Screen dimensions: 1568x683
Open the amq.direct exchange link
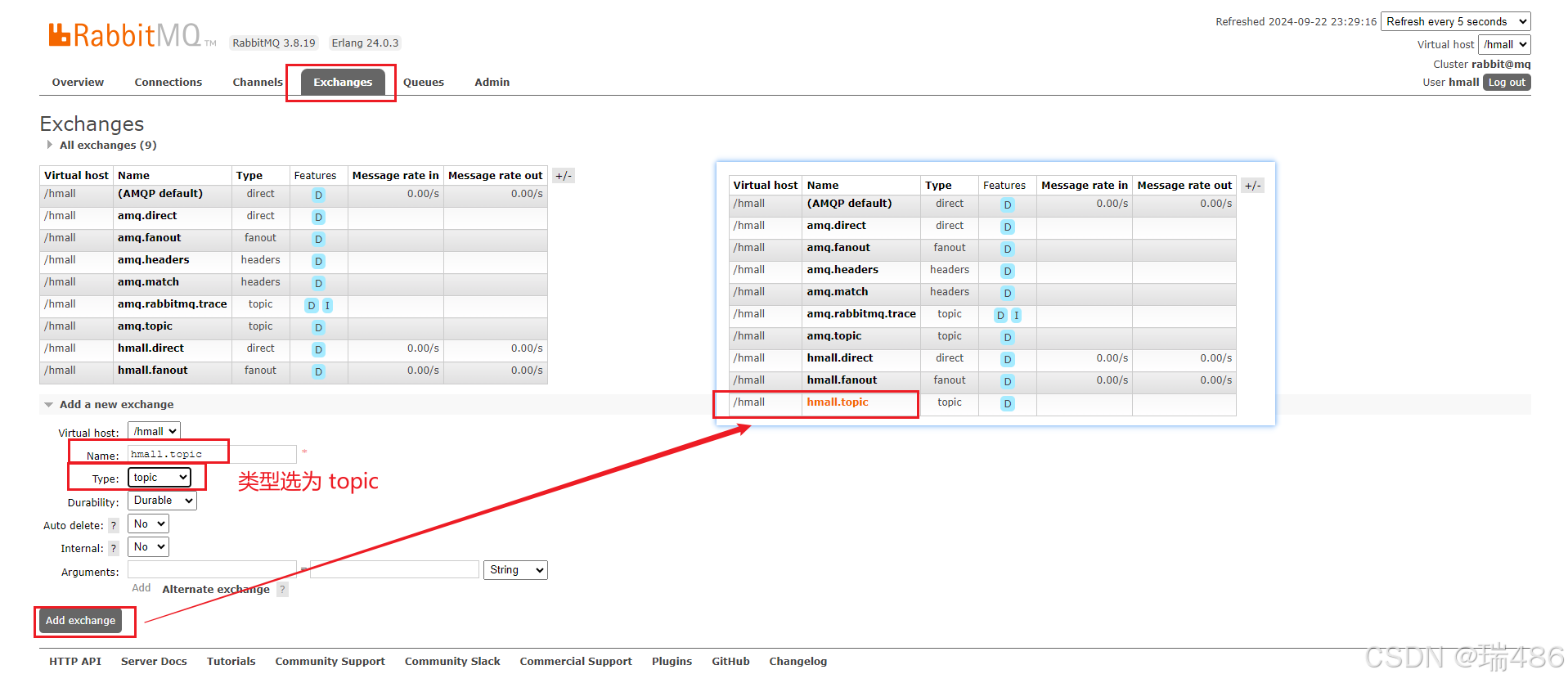(147, 216)
